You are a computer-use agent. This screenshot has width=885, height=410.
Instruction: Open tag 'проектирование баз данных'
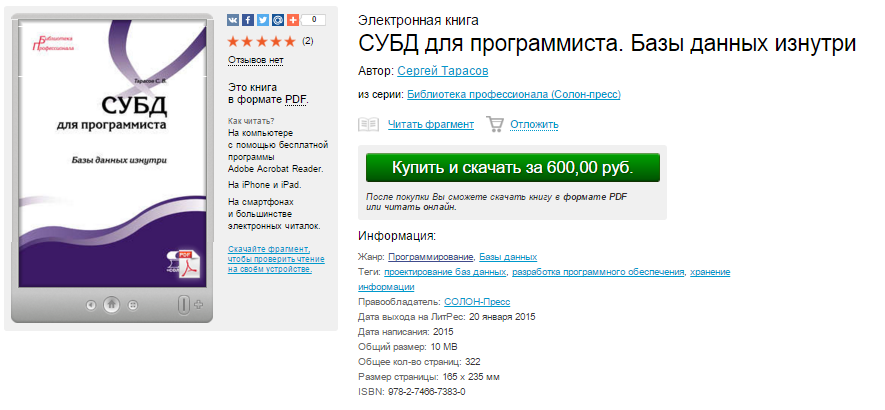[x=445, y=272]
